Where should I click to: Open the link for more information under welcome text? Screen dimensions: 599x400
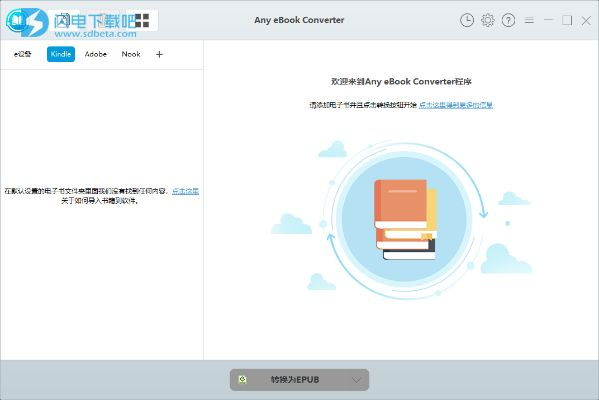coord(456,105)
